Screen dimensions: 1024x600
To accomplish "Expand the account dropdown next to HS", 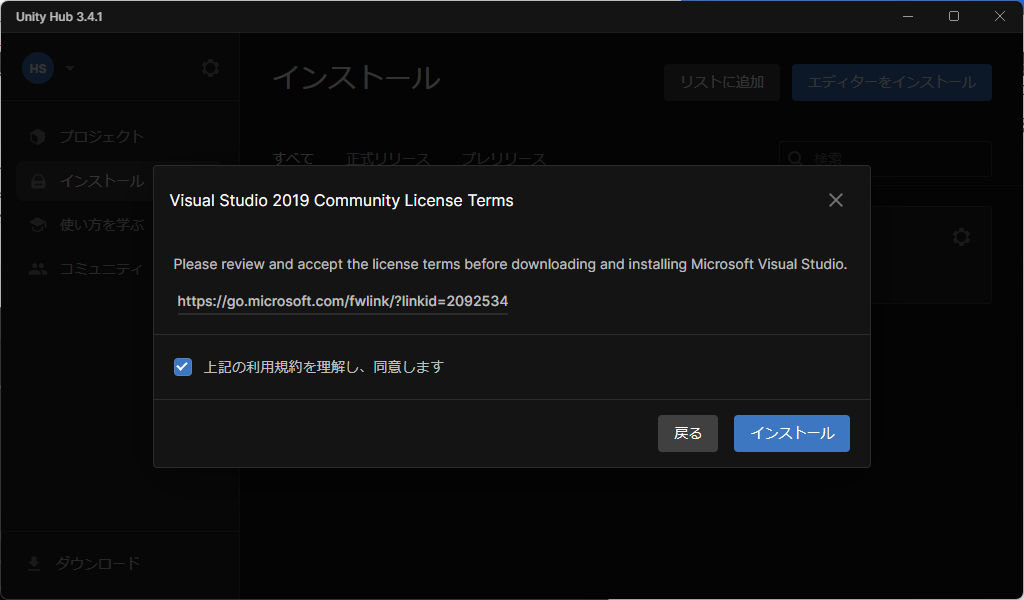I will coord(68,68).
